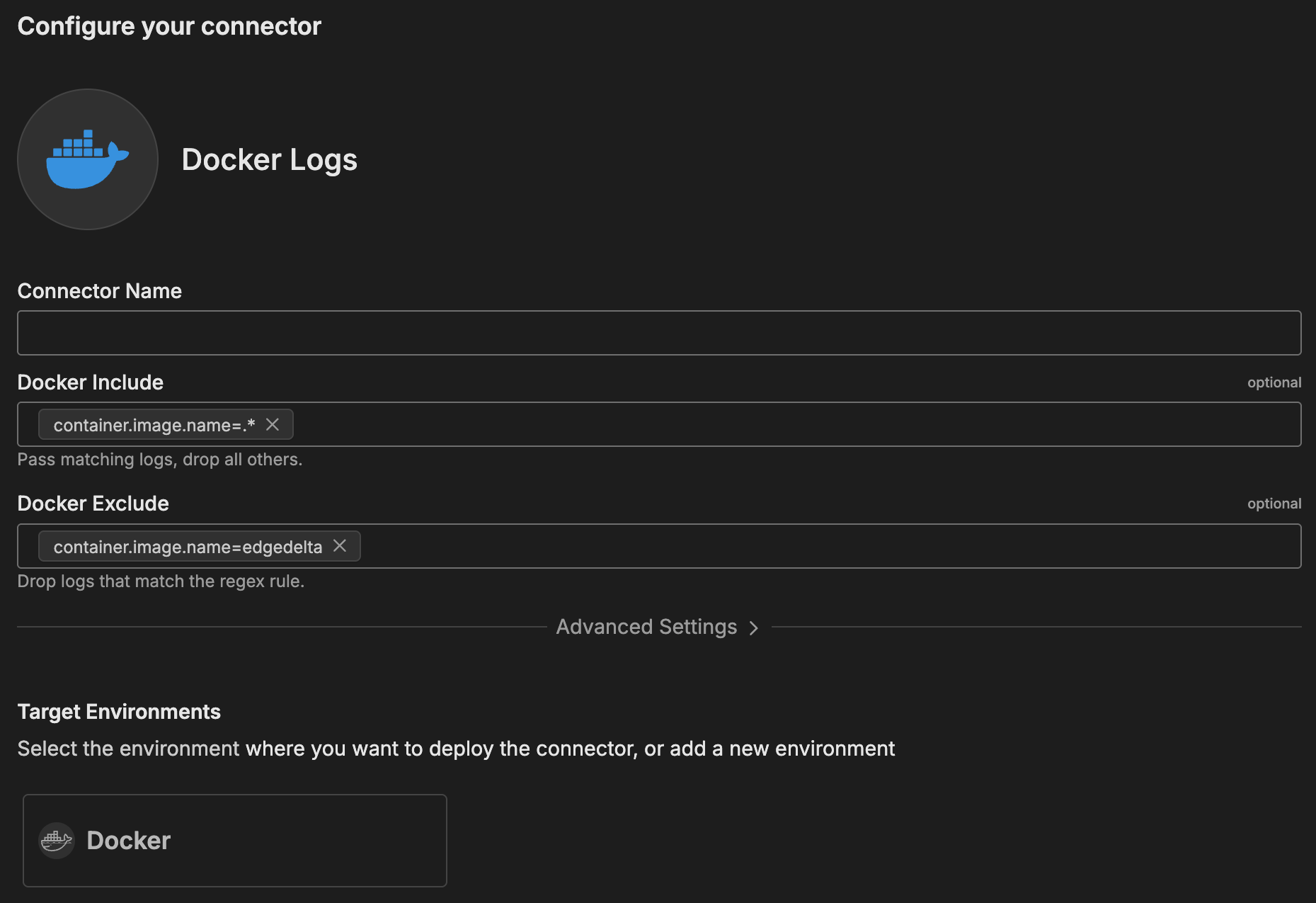
Task: Click the Target Environments heading
Action: (119, 712)
